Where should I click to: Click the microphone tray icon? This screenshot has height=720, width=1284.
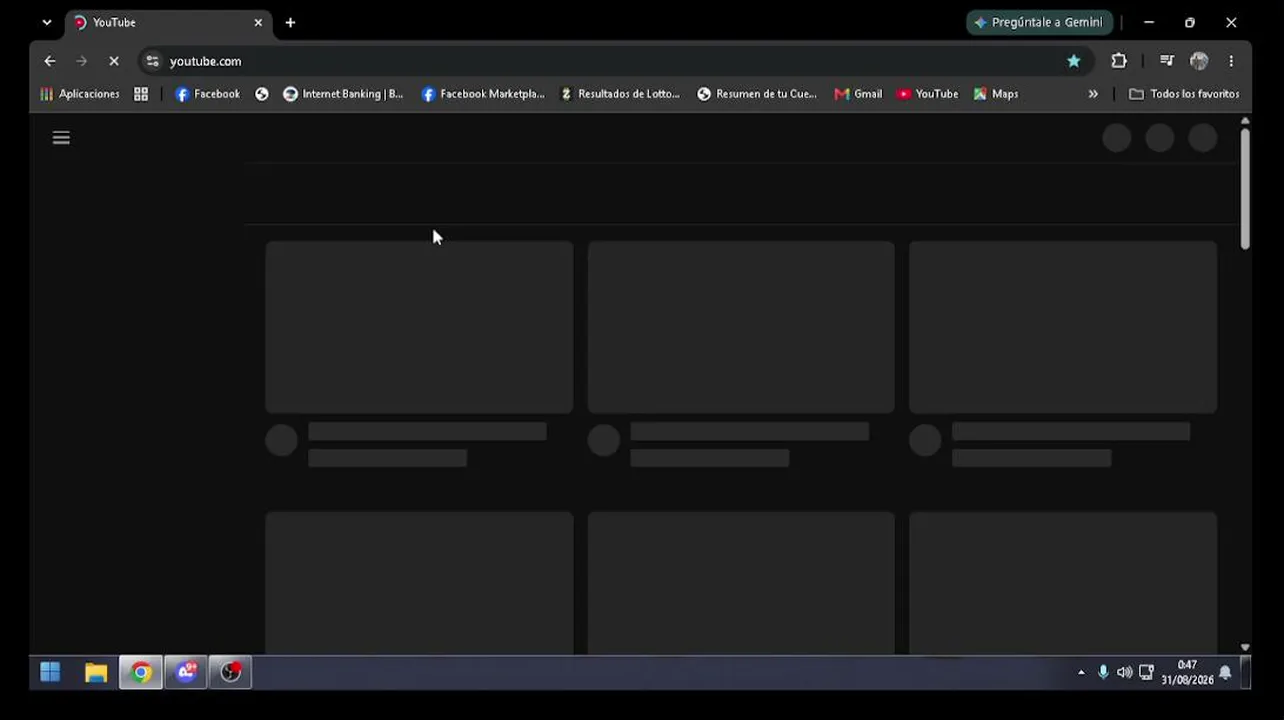[x=1103, y=673]
